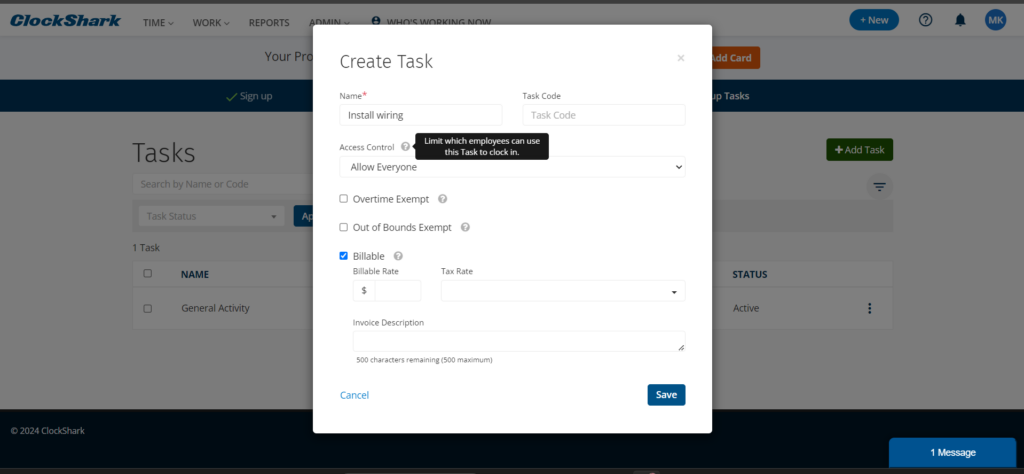Click the NAME column header
This screenshot has height=474, width=1024.
195,274
